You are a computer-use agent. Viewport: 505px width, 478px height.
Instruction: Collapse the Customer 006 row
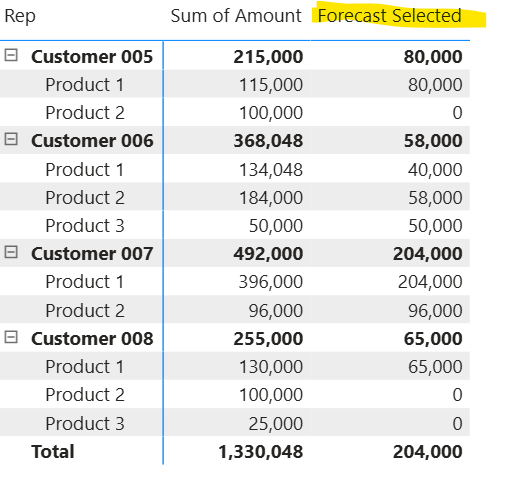pos(11,139)
